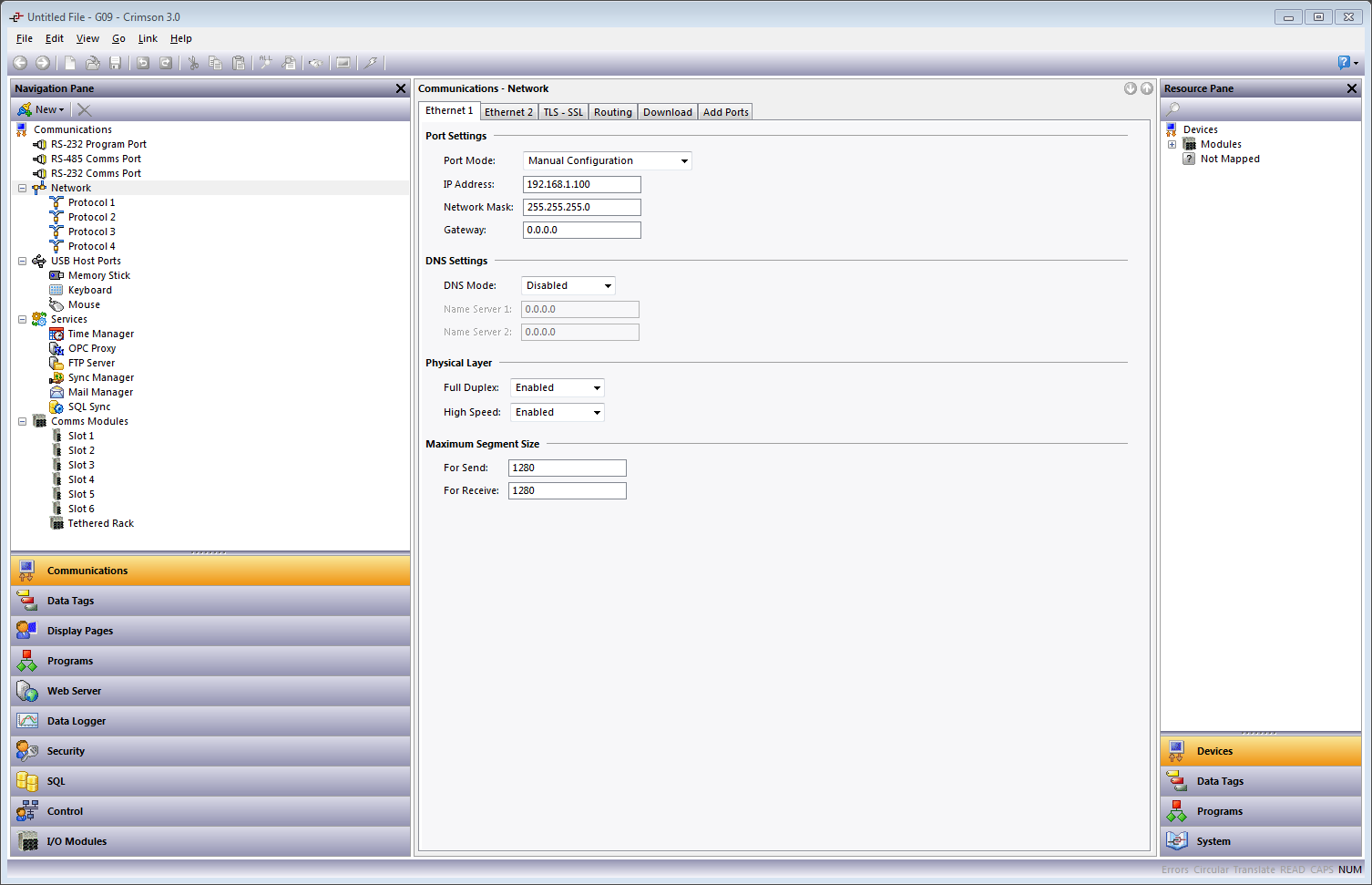Image resolution: width=1372 pixels, height=885 pixels.
Task: Switch to the Routing tab
Action: coord(613,112)
